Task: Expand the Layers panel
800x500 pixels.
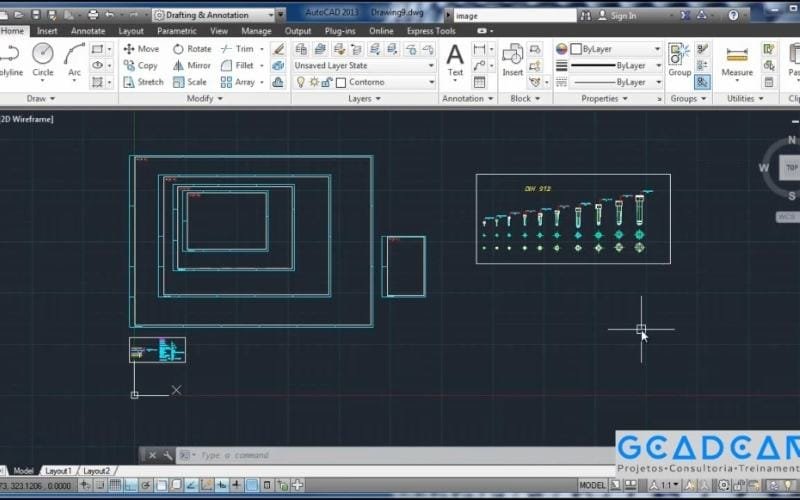Action: [364, 98]
